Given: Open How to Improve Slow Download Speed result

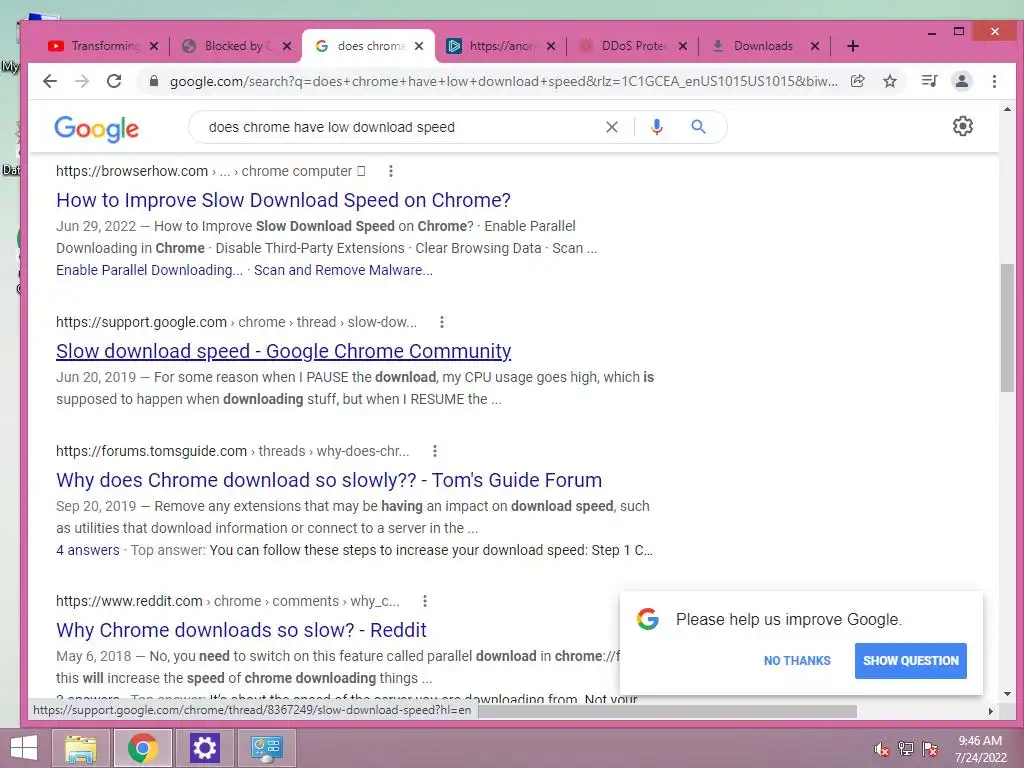Looking at the screenshot, I should point(283,200).
